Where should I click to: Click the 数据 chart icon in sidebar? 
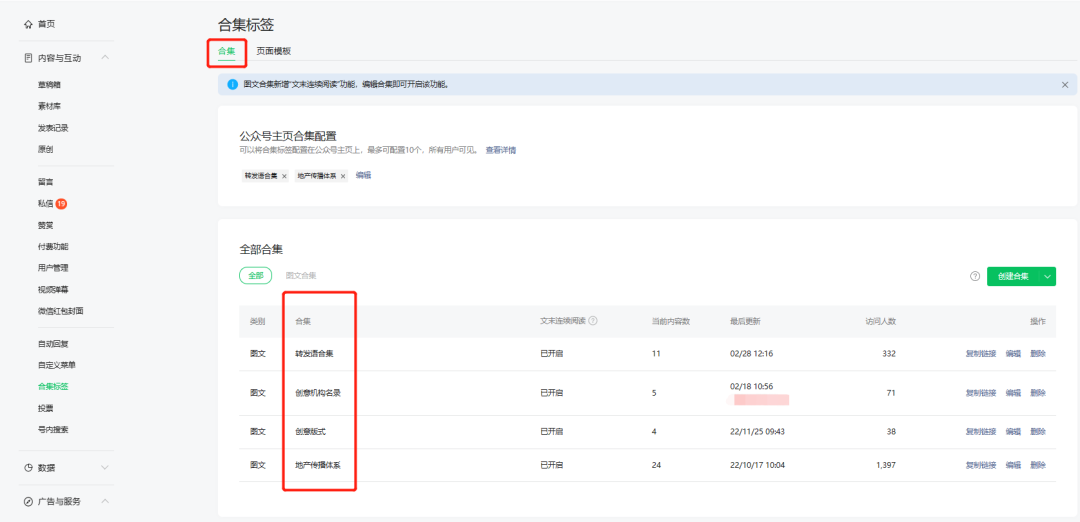28,467
